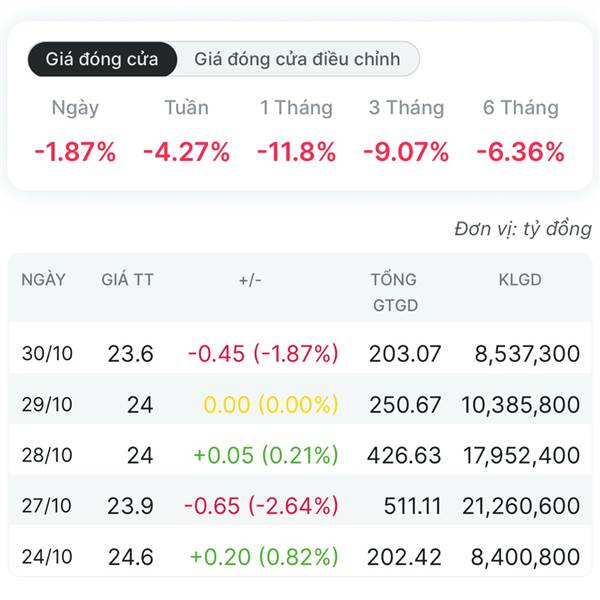Select the 1 Tháng period

pyautogui.click(x=296, y=108)
